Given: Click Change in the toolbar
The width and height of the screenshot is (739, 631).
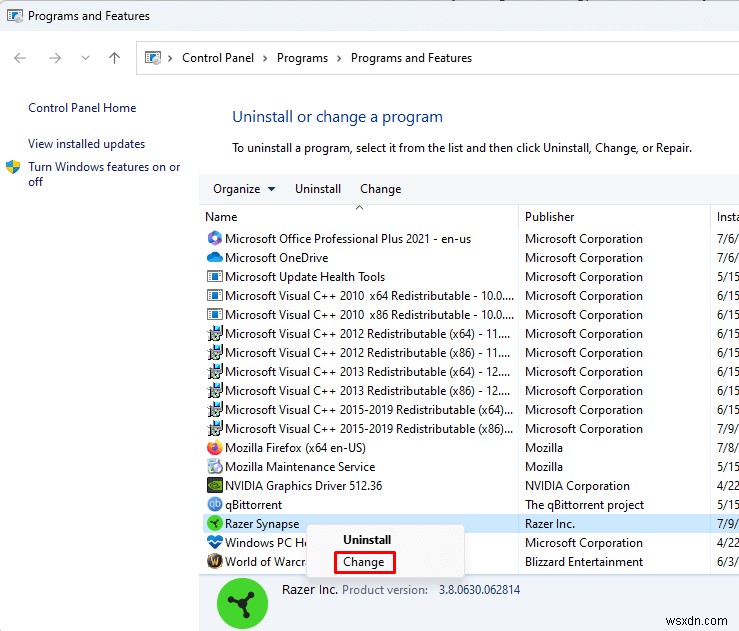Looking at the screenshot, I should coord(381,189).
